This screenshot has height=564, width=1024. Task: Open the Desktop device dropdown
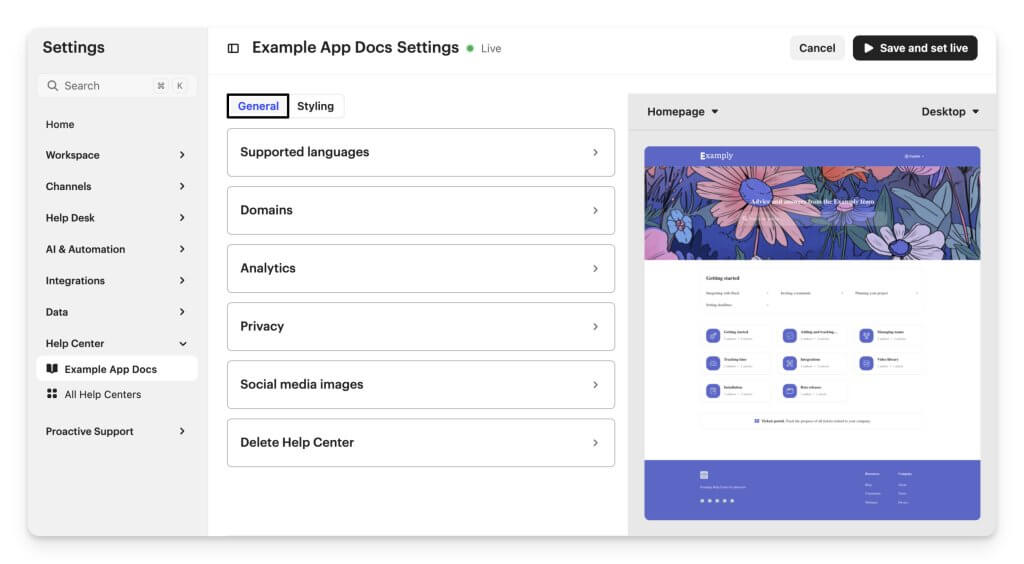pyautogui.click(x=949, y=112)
